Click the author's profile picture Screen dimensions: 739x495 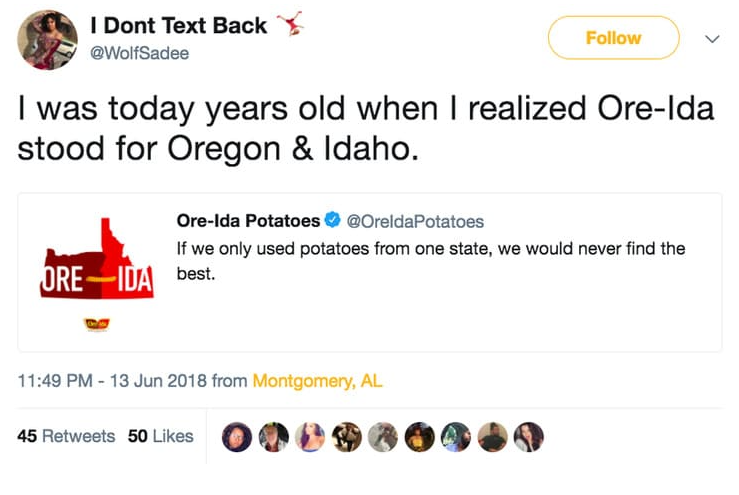[x=47, y=39]
